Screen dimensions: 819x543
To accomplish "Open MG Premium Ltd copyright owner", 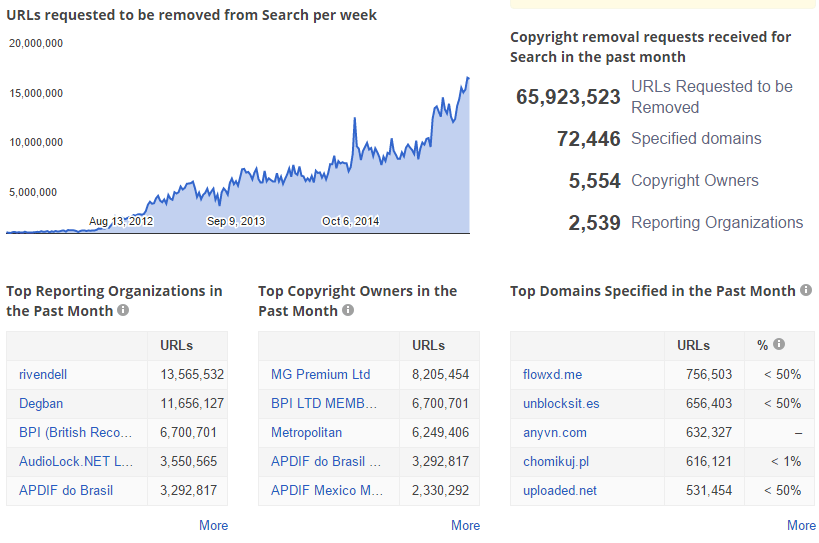I will (320, 374).
